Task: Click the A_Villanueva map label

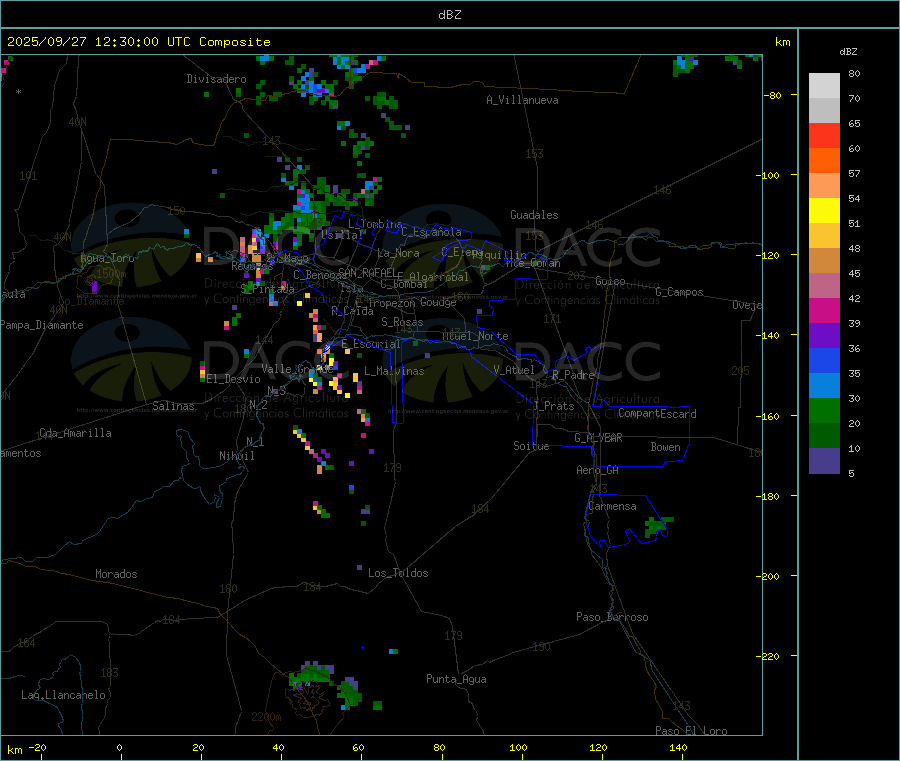Action: (x=522, y=100)
